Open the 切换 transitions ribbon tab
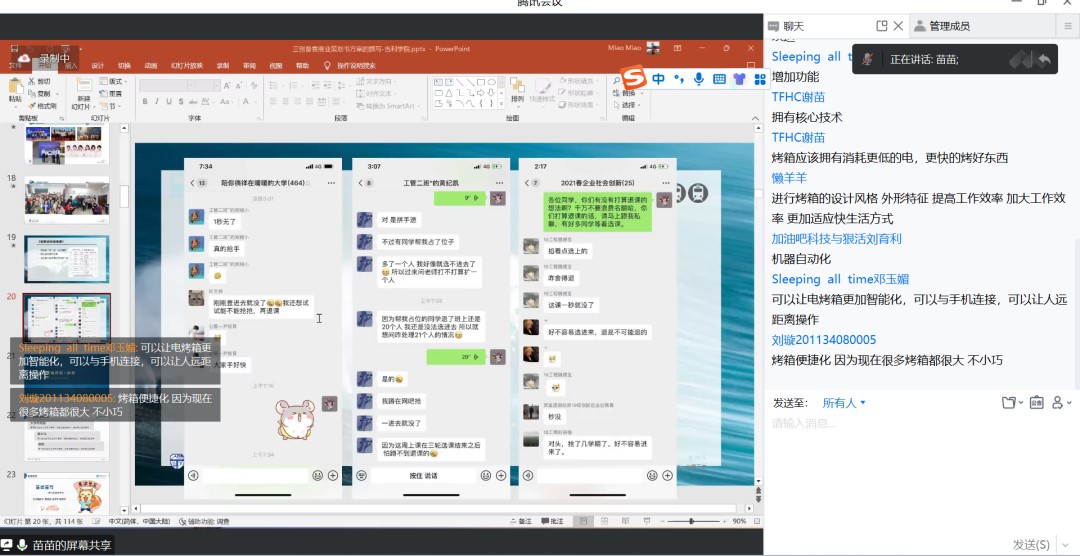This screenshot has height=556, width=1080. (124, 66)
